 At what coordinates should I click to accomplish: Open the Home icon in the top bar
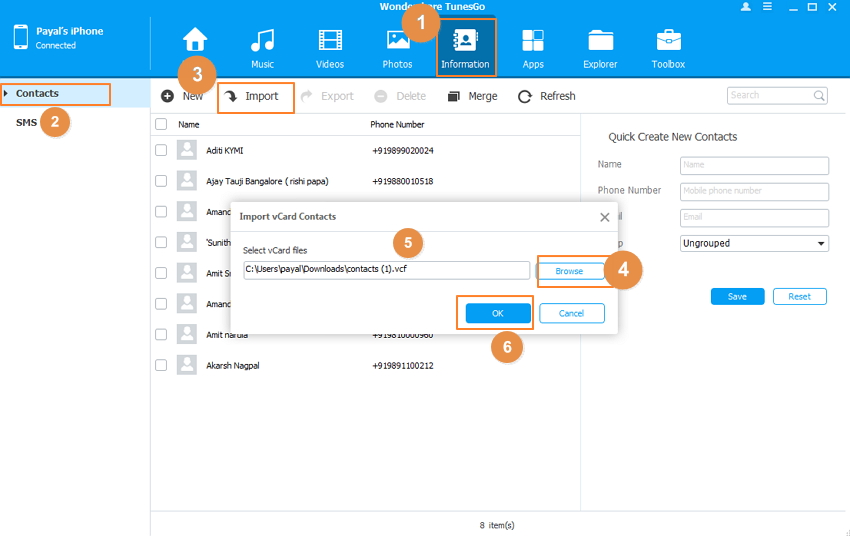[195, 42]
